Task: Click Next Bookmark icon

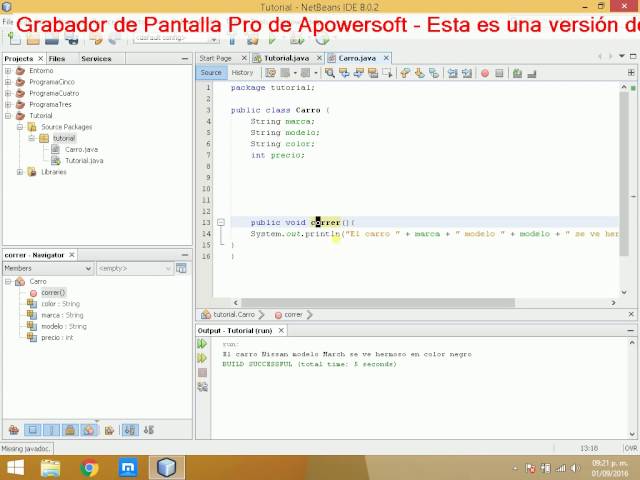Action: pos(419,73)
